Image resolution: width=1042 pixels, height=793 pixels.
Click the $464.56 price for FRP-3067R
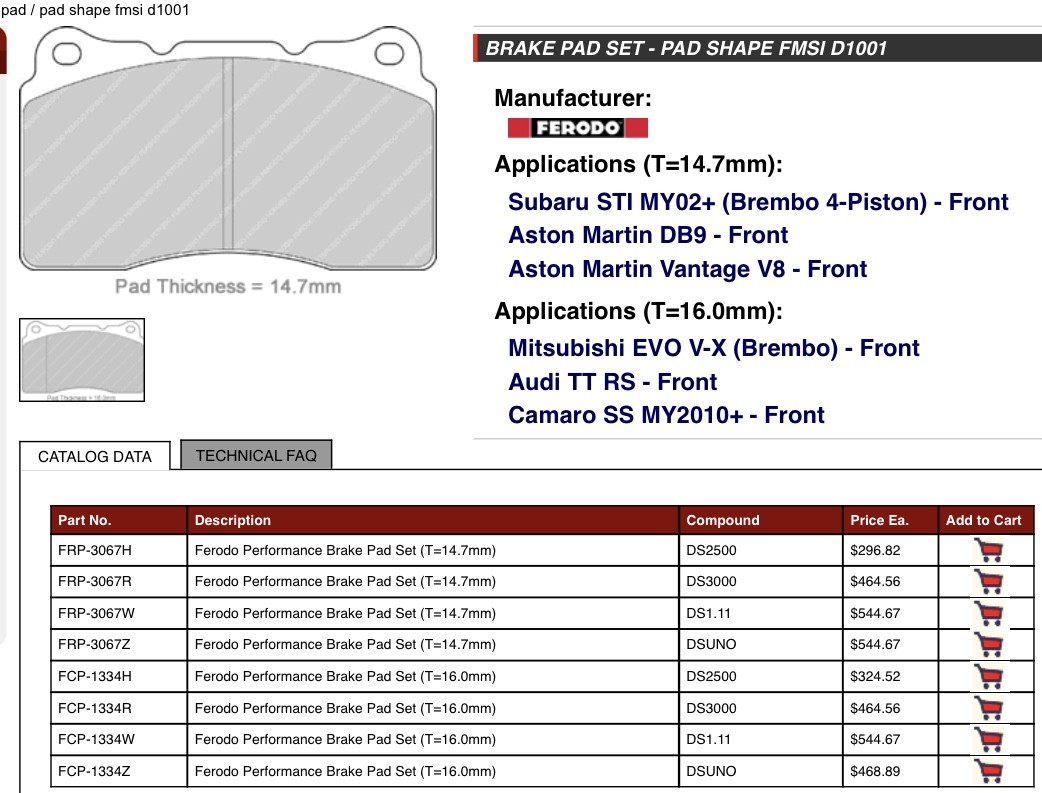pos(890,582)
